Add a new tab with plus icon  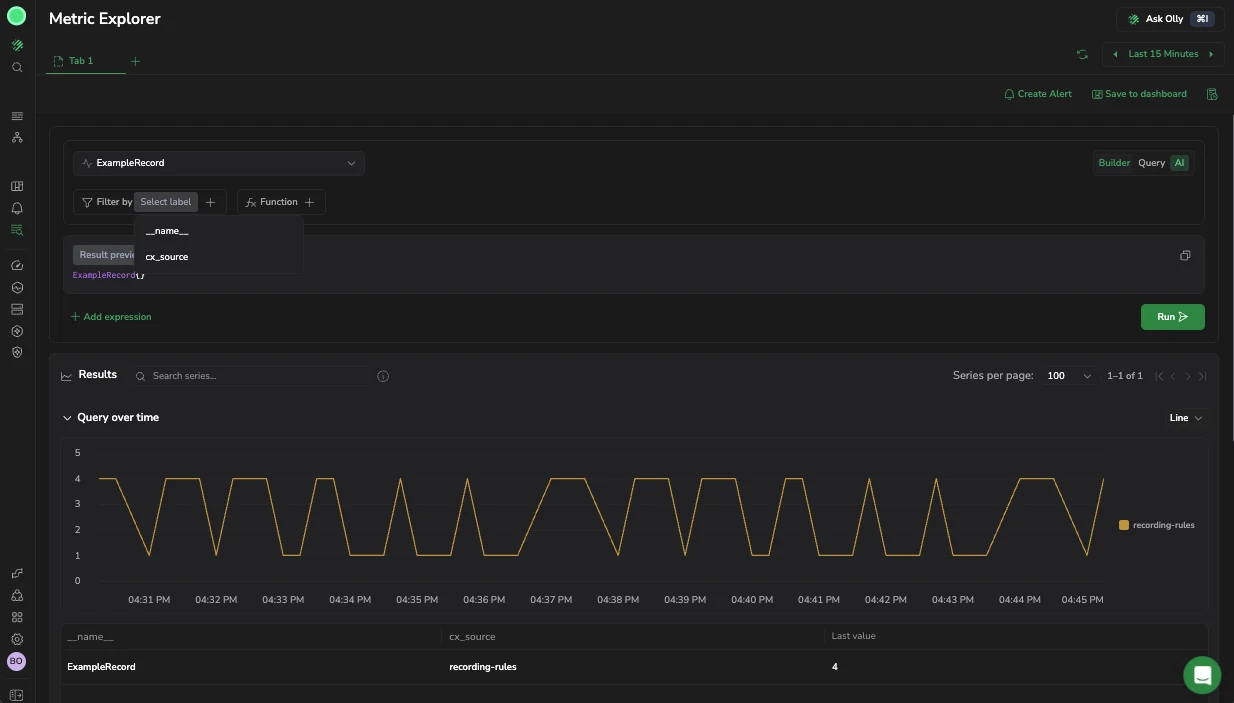(136, 61)
